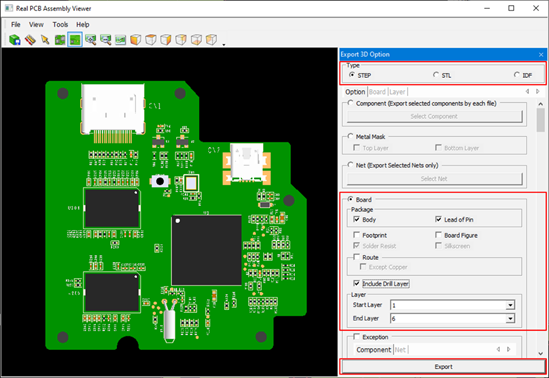Screen dimensions: 549x378
Task: Open the End Layer dropdown
Action: pyautogui.click(x=510, y=318)
